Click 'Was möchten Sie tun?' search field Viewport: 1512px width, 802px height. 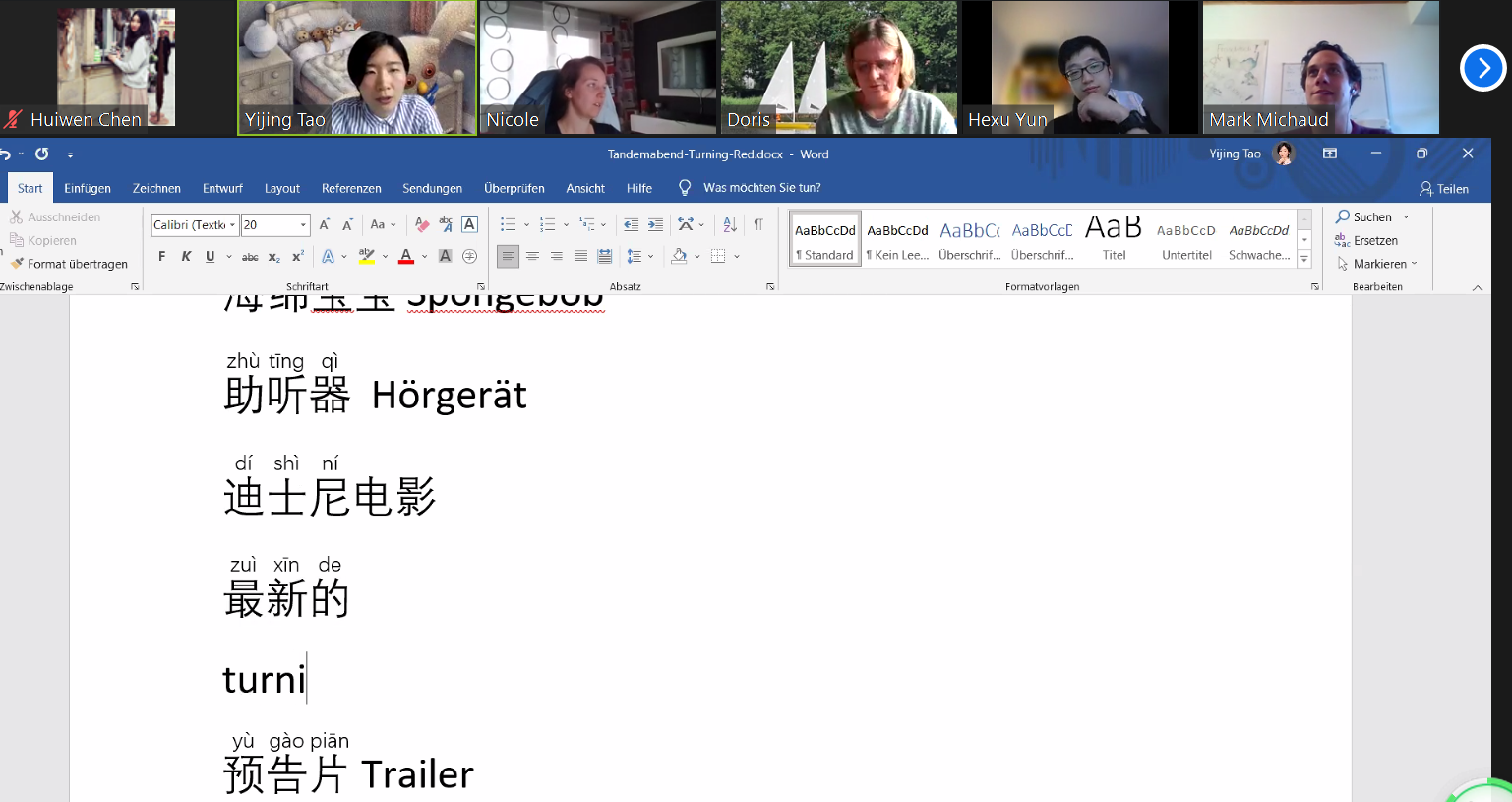[x=762, y=188]
